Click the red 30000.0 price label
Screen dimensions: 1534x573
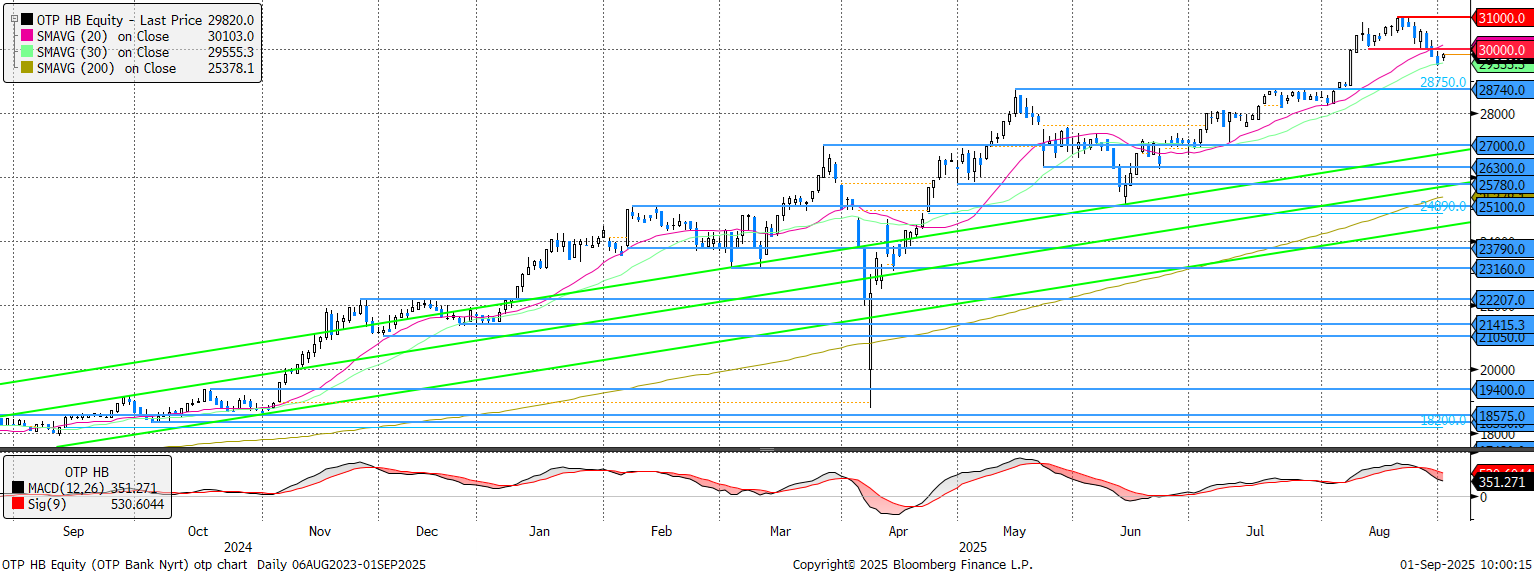point(1502,50)
